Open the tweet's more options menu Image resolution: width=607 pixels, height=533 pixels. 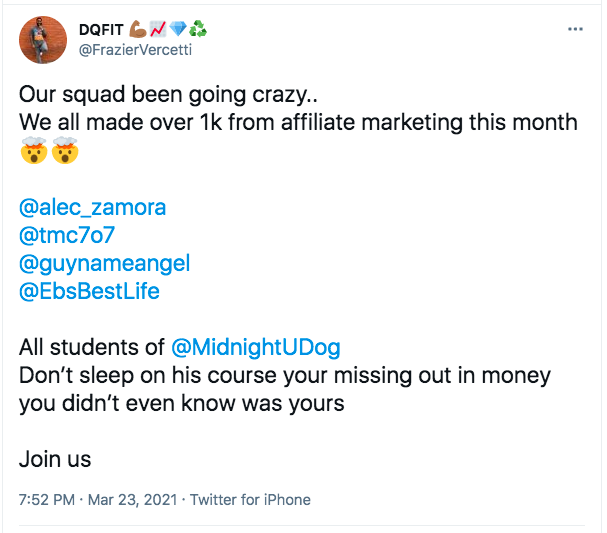click(x=575, y=29)
